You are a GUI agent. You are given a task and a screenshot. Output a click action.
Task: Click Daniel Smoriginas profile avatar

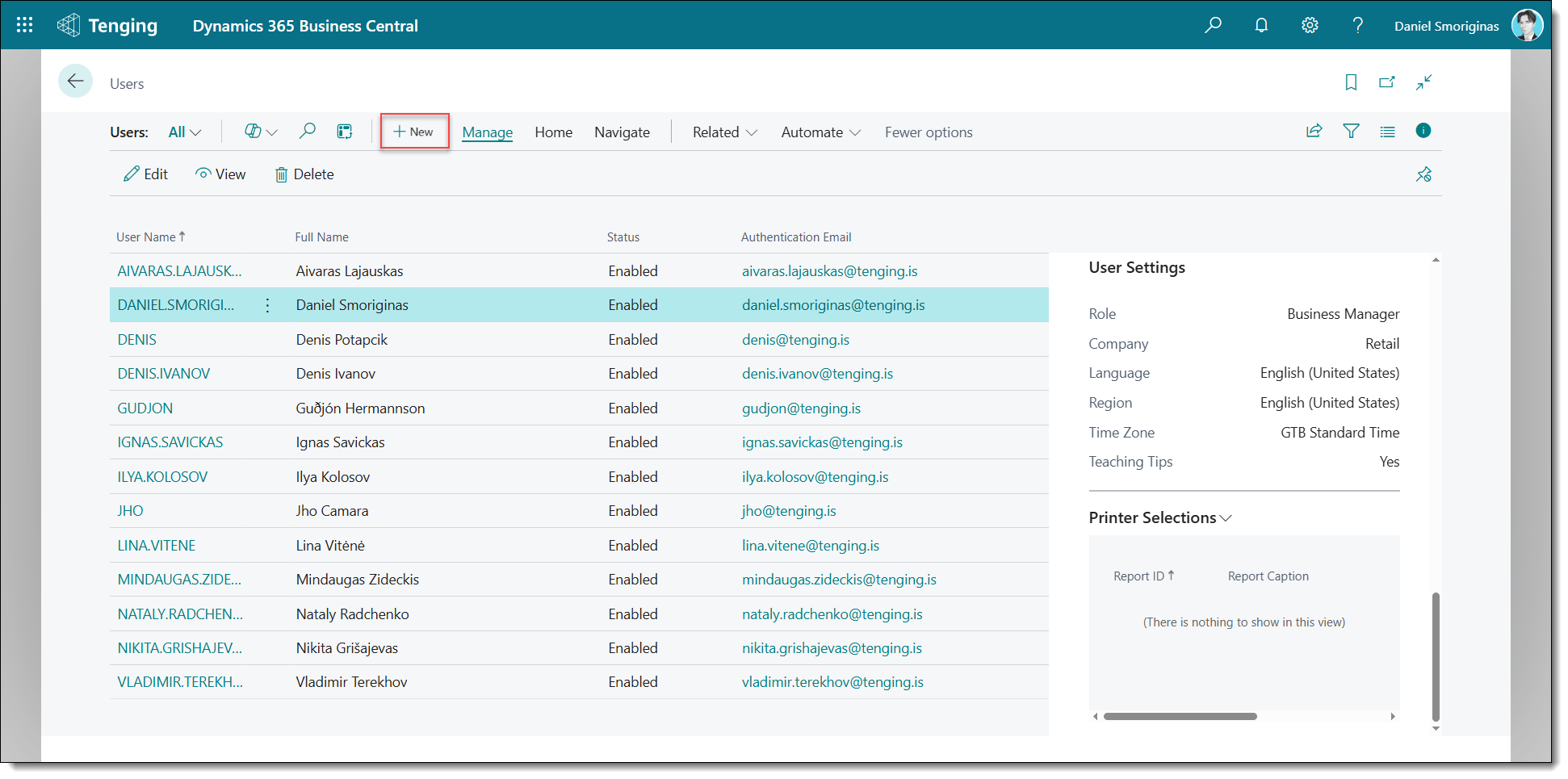(1527, 25)
